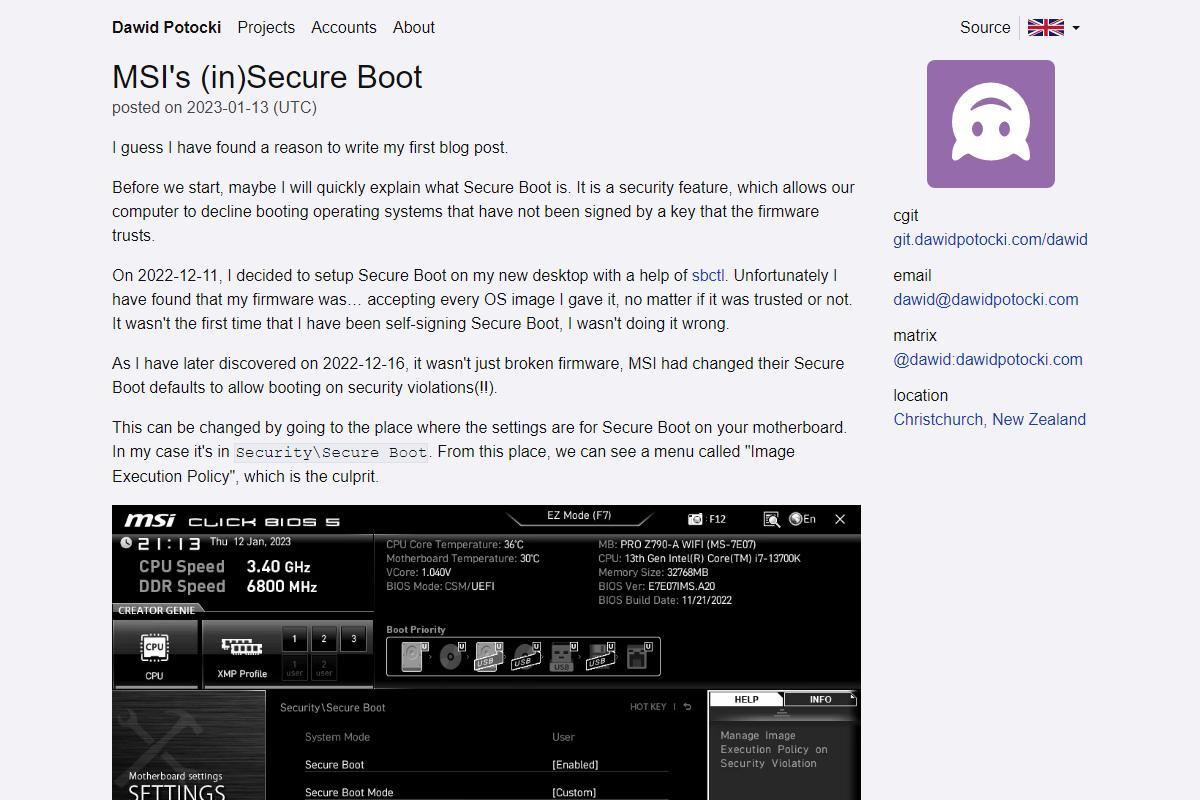Open the Christchurch, New Zealand location link

pos(989,419)
